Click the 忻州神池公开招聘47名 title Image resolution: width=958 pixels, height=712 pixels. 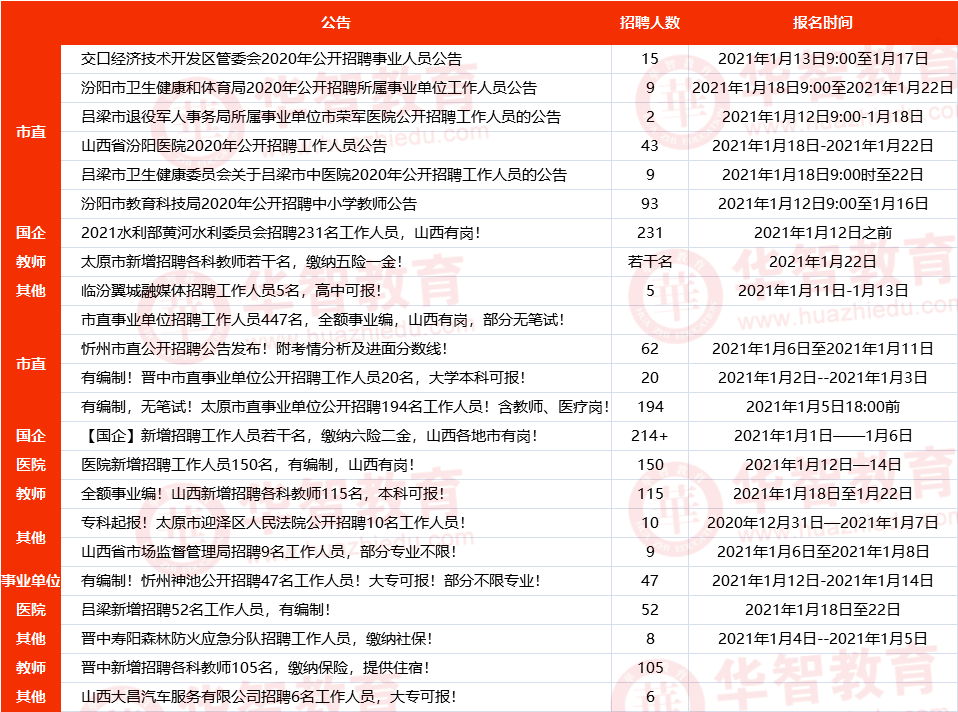(x=310, y=581)
